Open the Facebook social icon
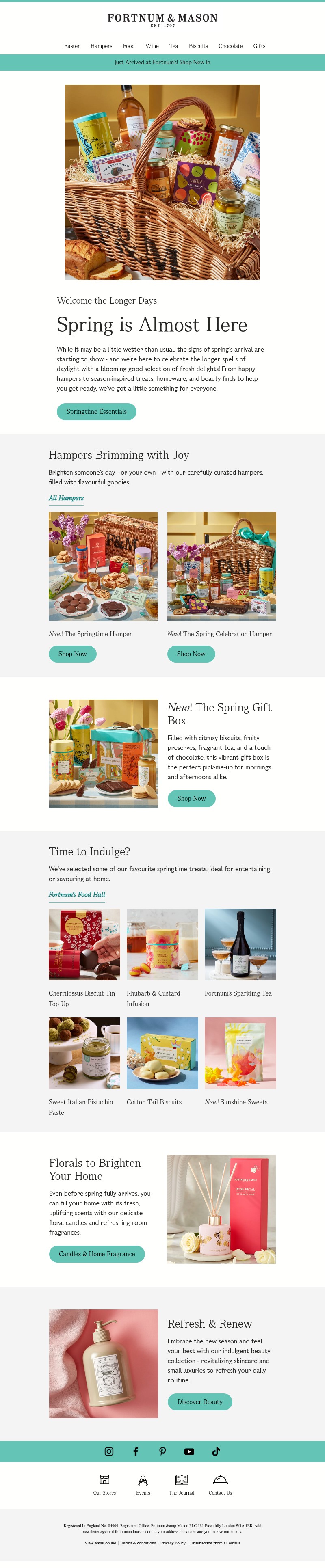 (136, 1451)
